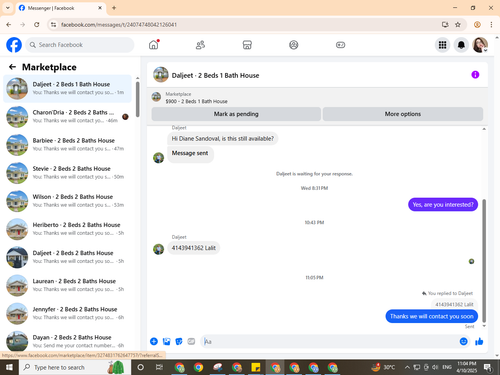Focus the Aa message input field
Viewport: 500px width, 375px height.
330,341
